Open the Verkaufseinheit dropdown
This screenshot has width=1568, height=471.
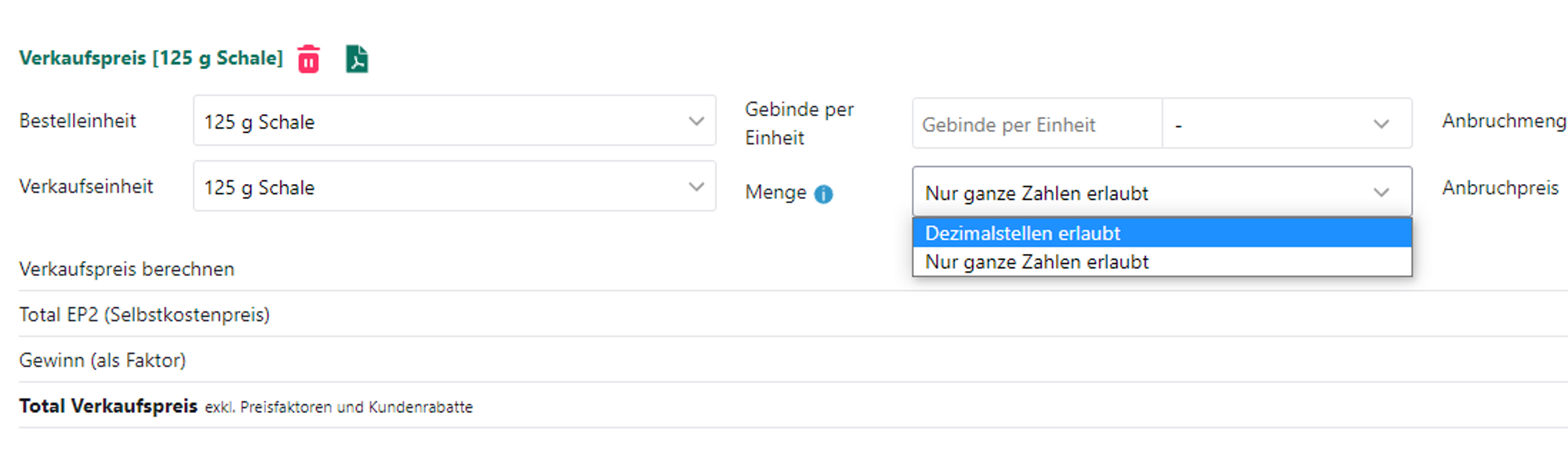point(454,187)
